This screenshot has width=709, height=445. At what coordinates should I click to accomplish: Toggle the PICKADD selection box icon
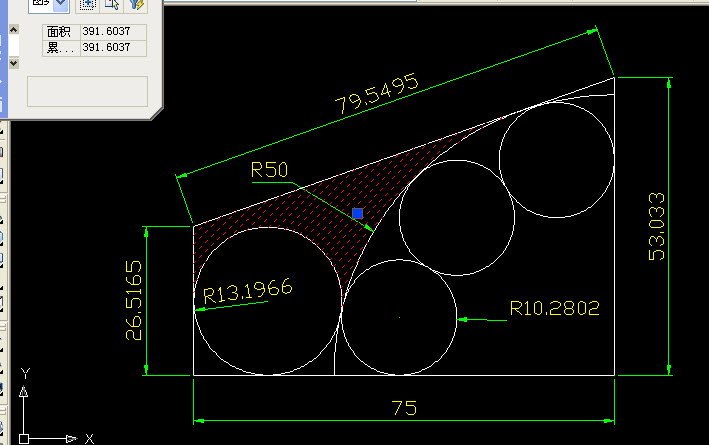tap(88, 5)
